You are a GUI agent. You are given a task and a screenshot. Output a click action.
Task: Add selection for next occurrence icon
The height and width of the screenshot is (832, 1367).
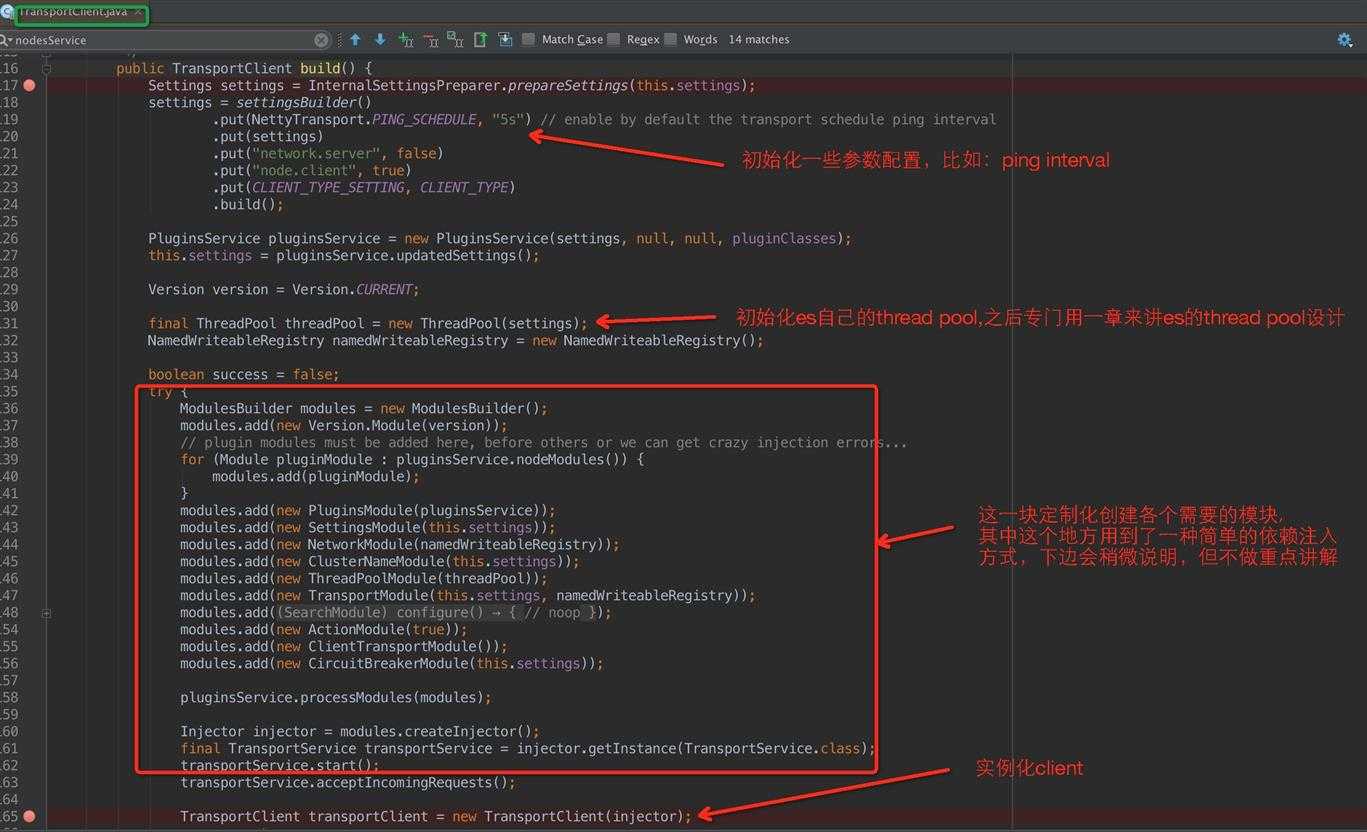pyautogui.click(x=405, y=40)
